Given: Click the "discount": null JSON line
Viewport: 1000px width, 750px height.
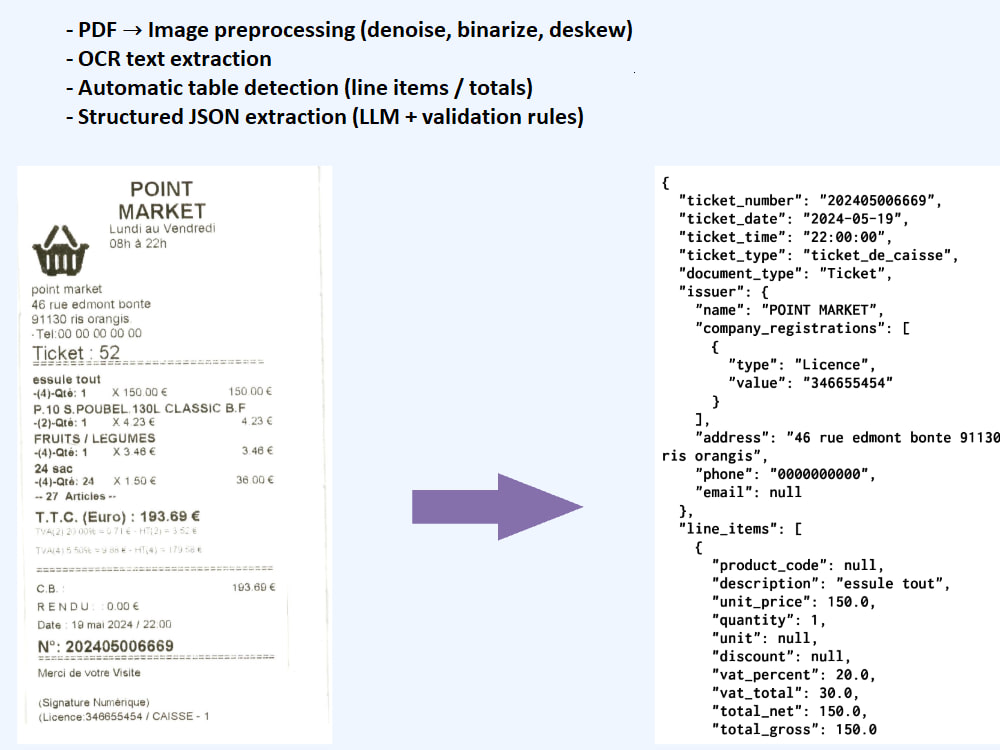Looking at the screenshot, I should tap(781, 657).
